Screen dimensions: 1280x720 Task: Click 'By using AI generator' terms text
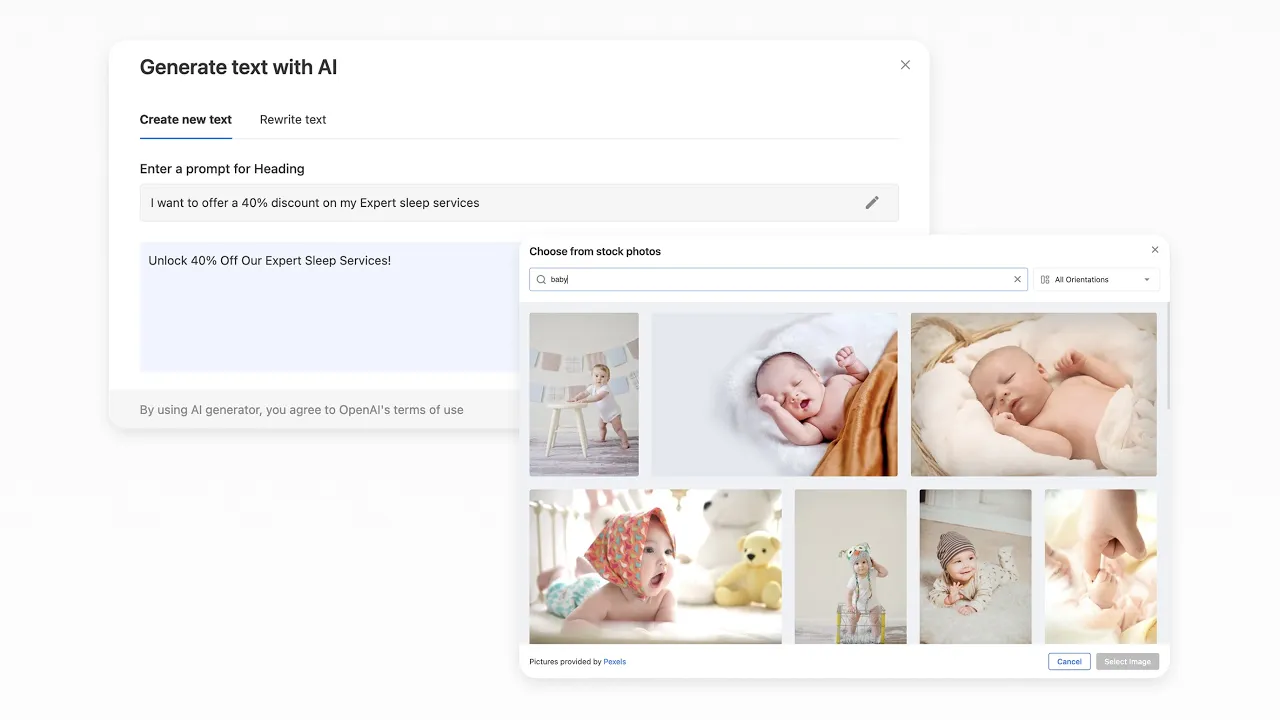click(x=301, y=410)
